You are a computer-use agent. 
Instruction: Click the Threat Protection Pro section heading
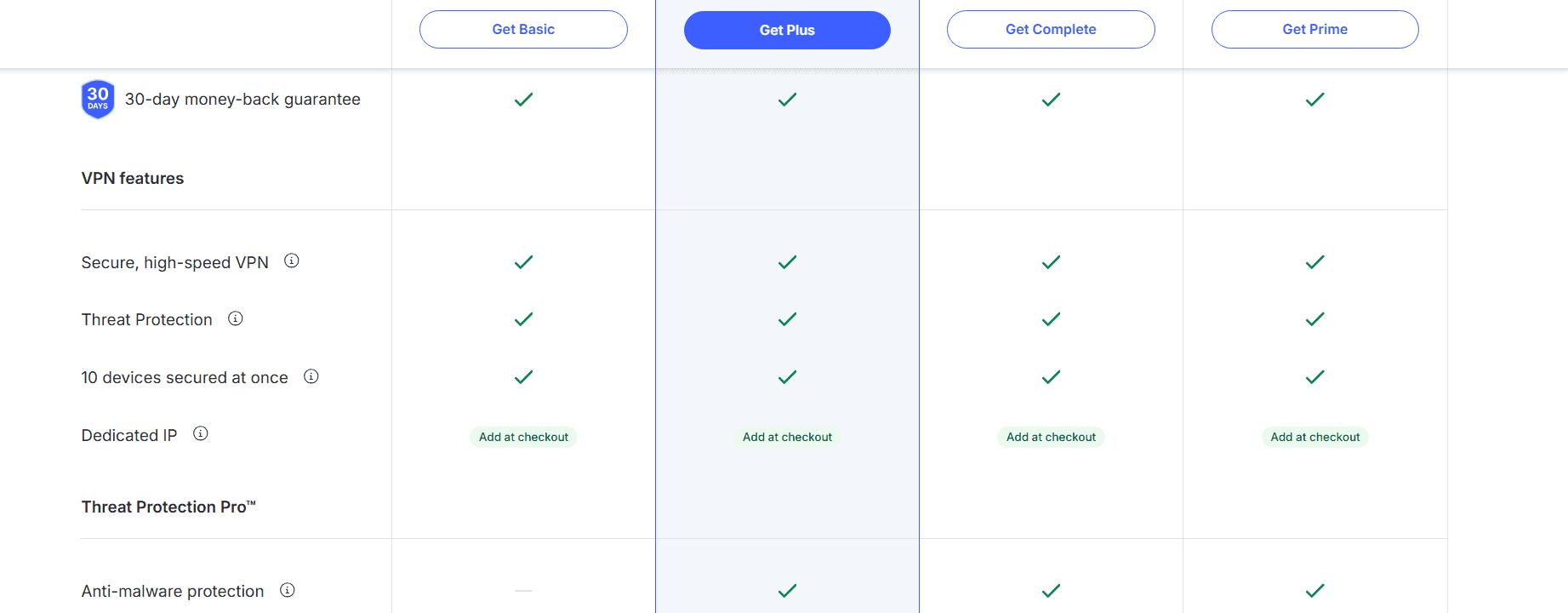pyautogui.click(x=168, y=507)
